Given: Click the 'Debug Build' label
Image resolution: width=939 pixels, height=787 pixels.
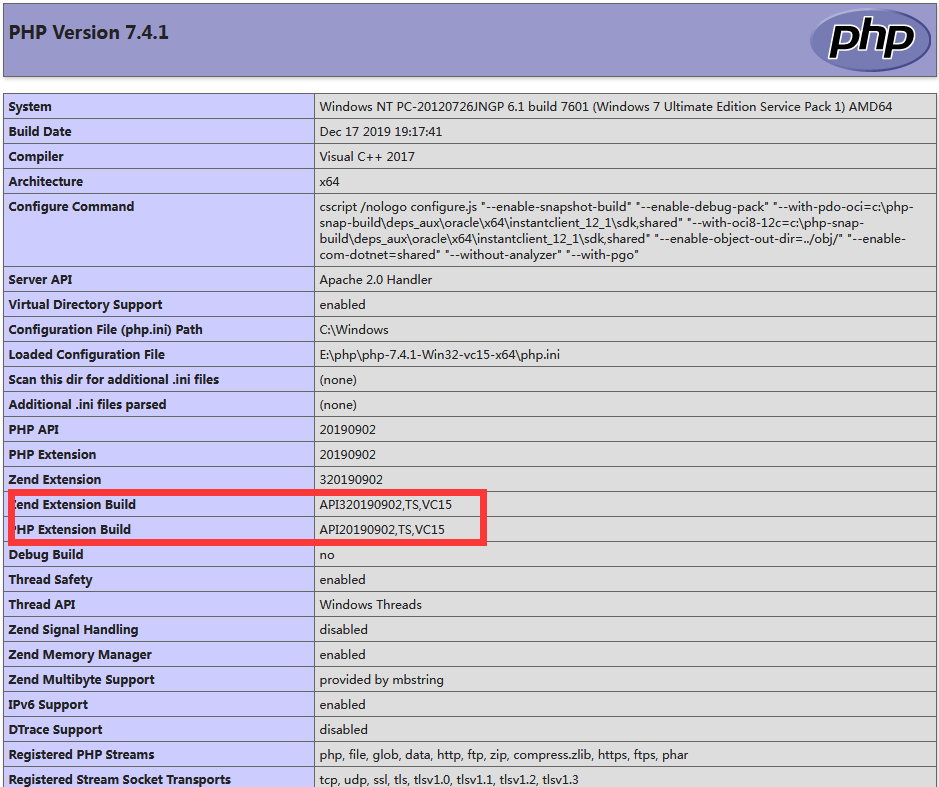Looking at the screenshot, I should [x=46, y=555].
